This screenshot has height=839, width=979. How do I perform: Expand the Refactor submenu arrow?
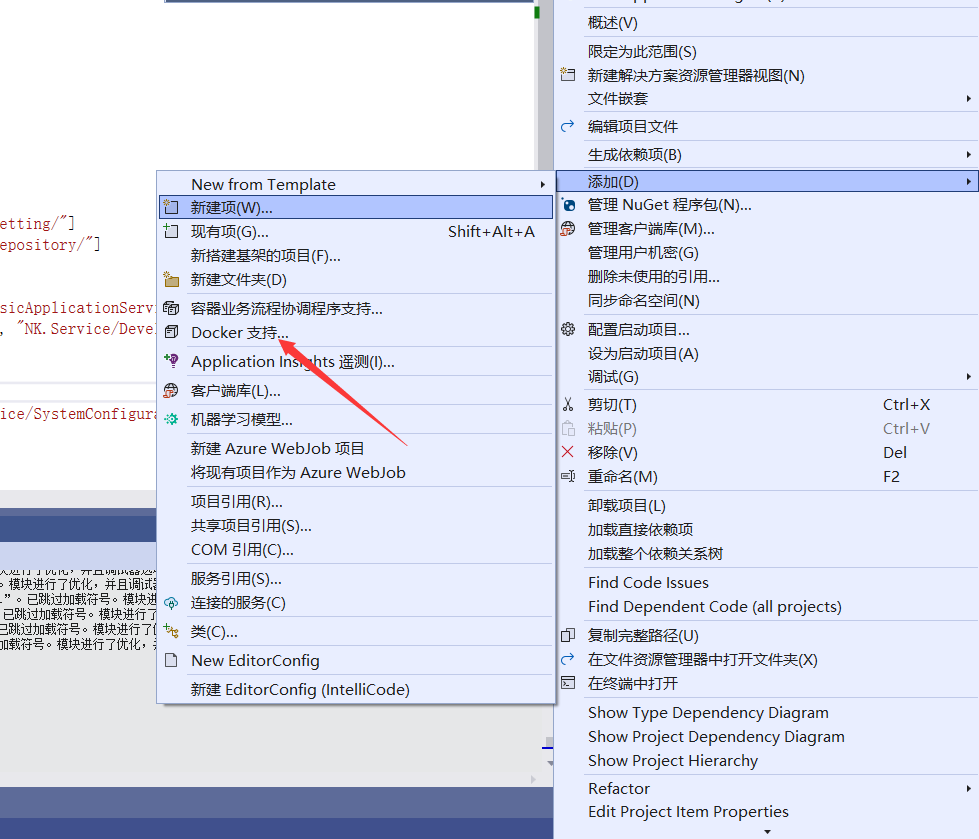(x=968, y=789)
